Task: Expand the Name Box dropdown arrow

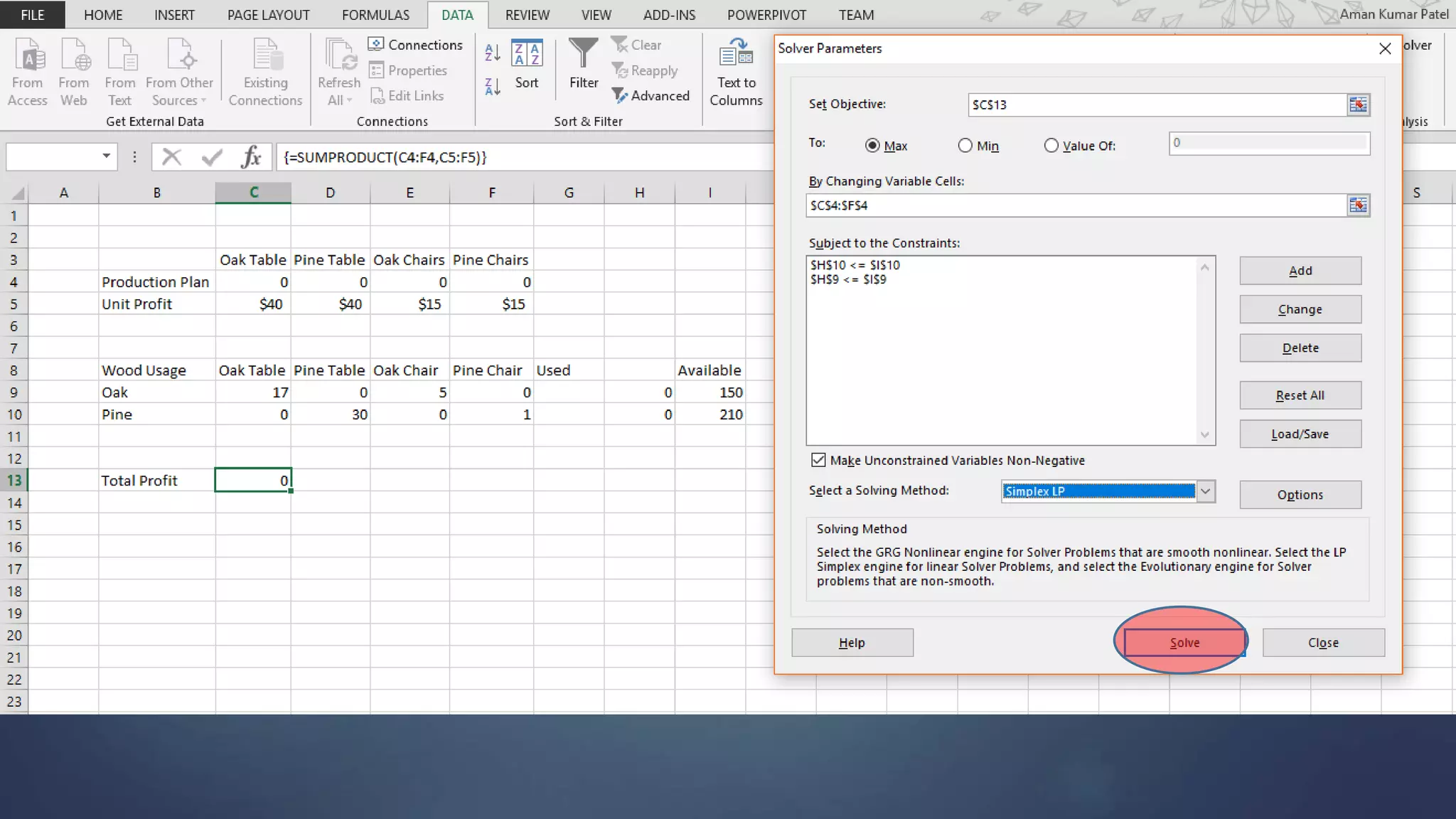Action: pyautogui.click(x=106, y=156)
